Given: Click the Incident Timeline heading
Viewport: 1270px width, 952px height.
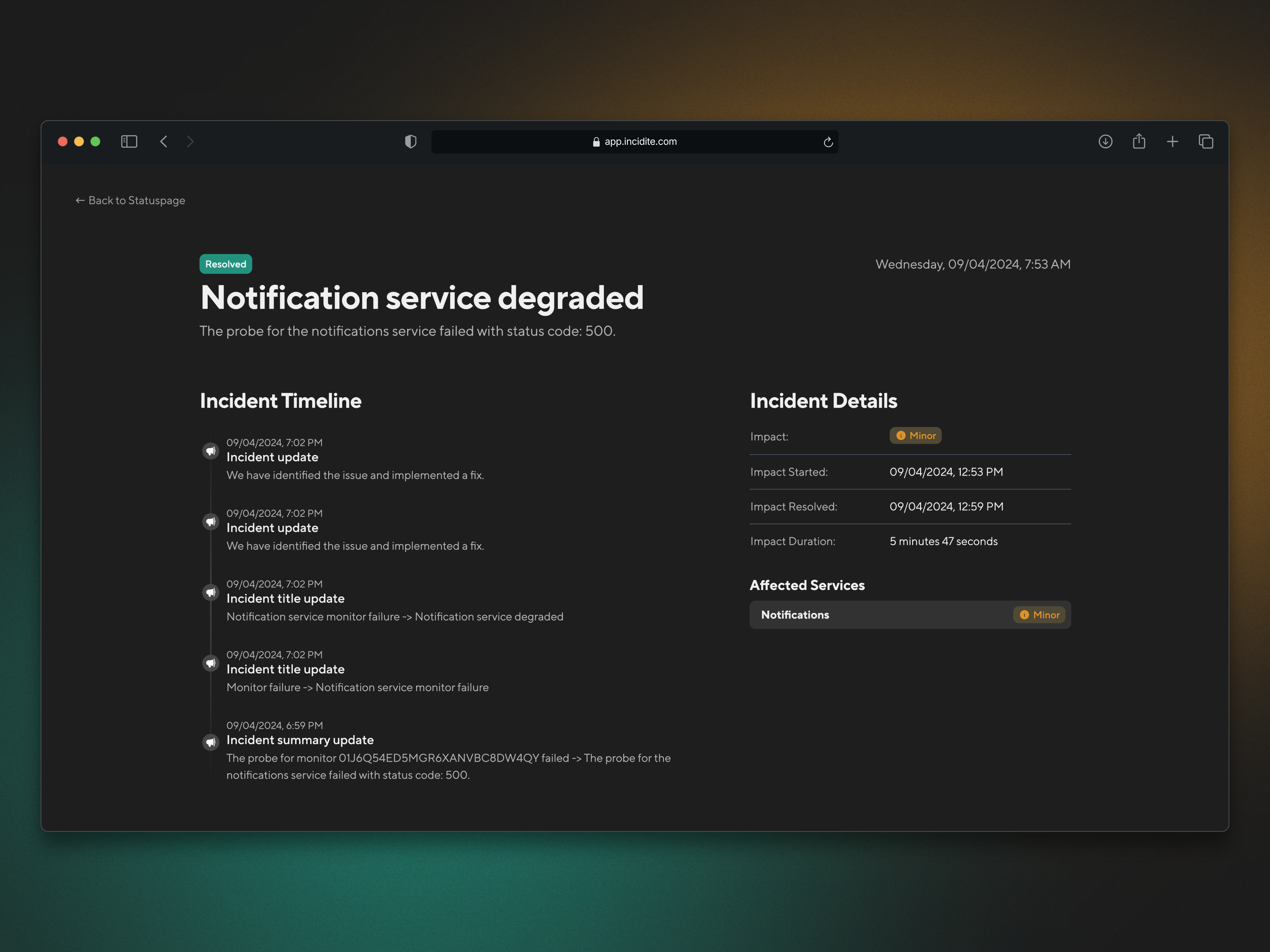Looking at the screenshot, I should click(x=281, y=401).
